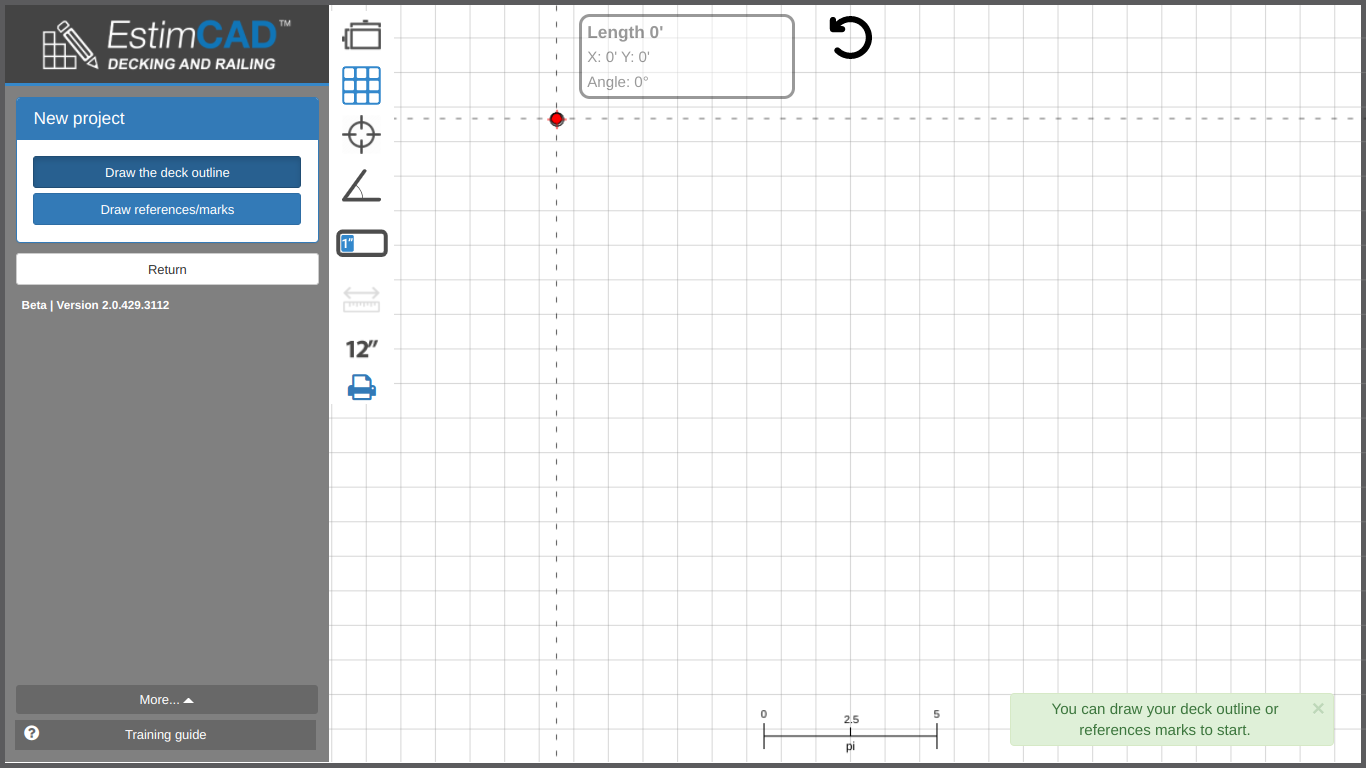Activate the angle tool icon
Screen dimensions: 1366x768
click(x=361, y=186)
